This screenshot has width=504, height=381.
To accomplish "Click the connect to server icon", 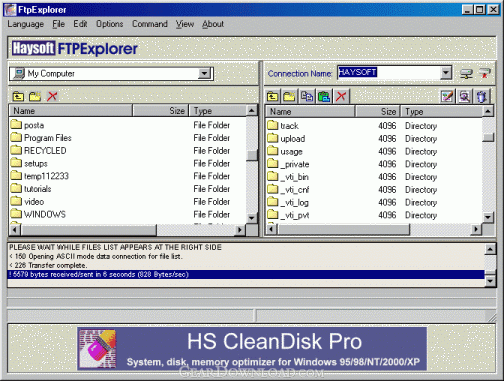I will [466, 73].
